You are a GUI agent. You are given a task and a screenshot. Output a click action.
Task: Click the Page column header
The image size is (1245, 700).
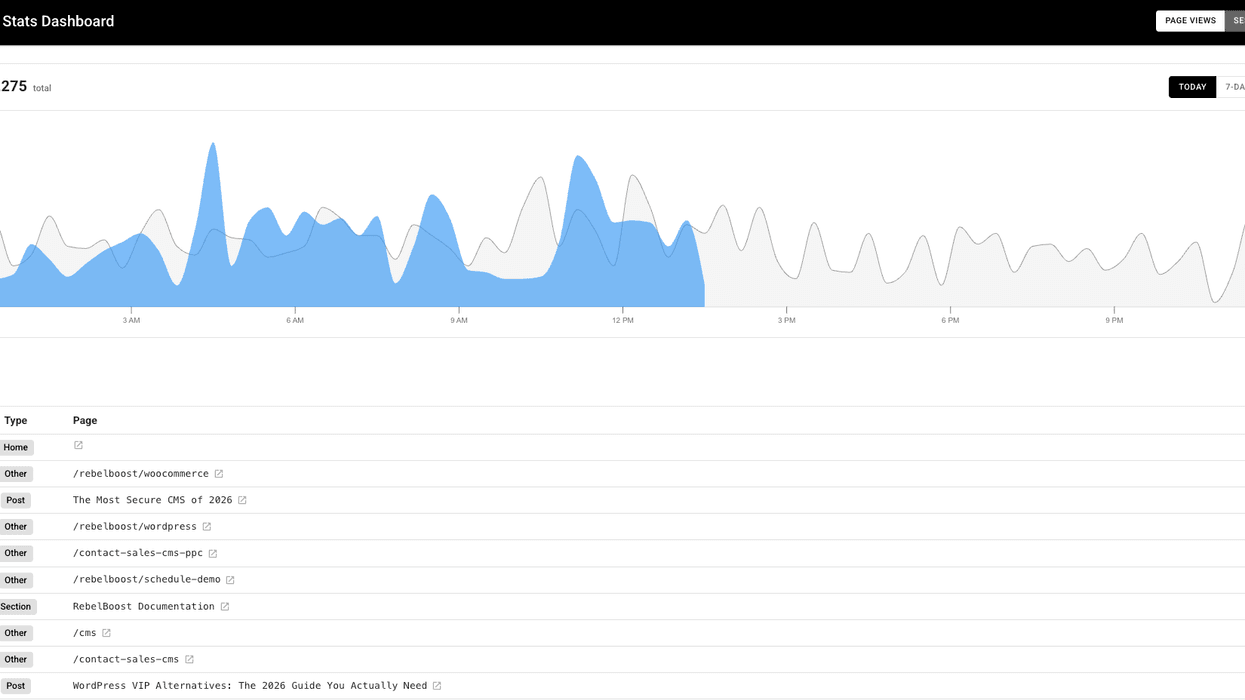pyautogui.click(x=85, y=420)
